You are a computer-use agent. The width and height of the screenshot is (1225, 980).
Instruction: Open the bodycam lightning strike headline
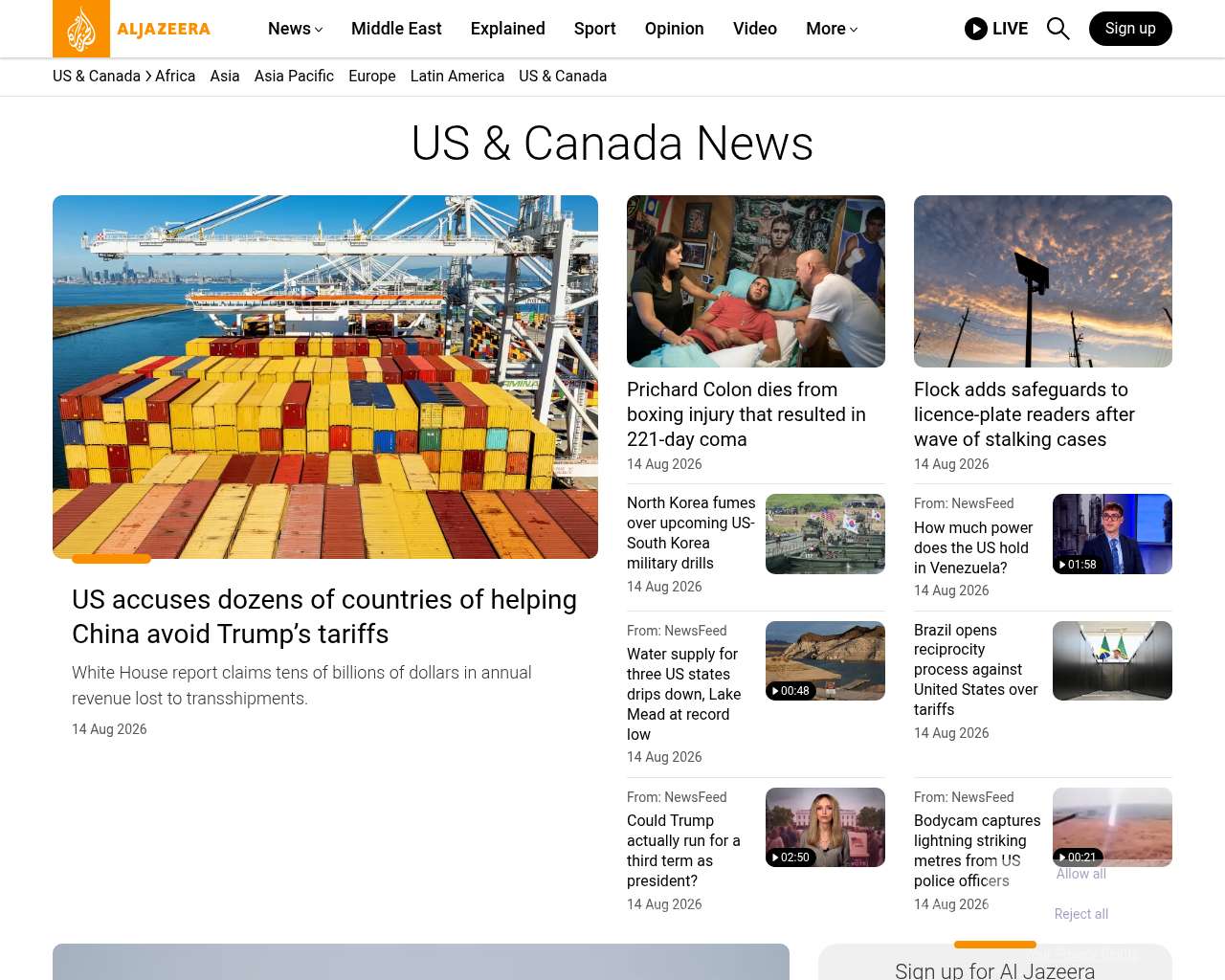977,851
